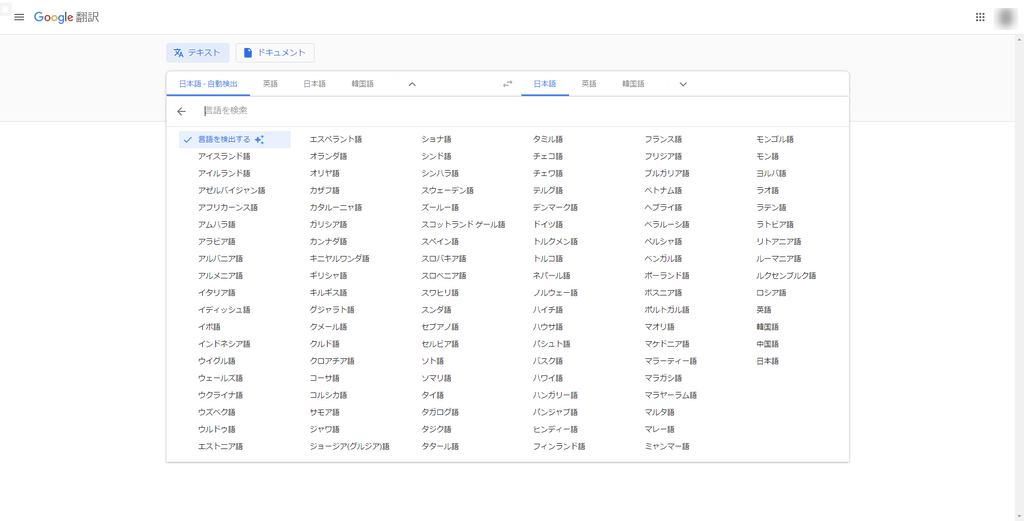This screenshot has height=521, width=1024.
Task: Choose ロシア語 from the language list
Action: coord(771,293)
